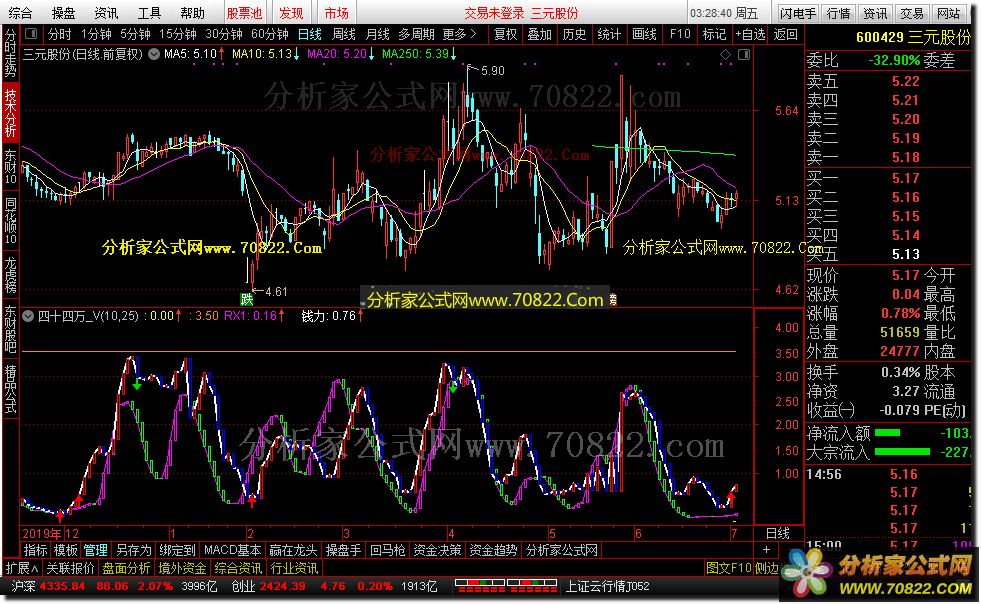Open the 股票池 section
981x604 pixels.
click(x=244, y=13)
